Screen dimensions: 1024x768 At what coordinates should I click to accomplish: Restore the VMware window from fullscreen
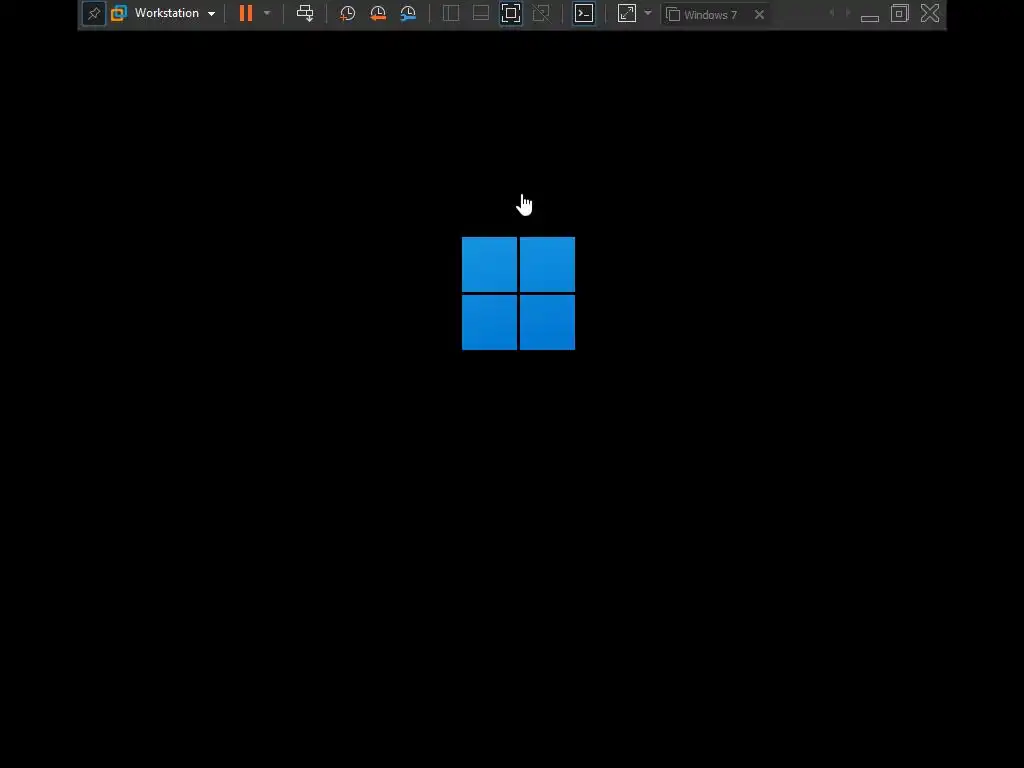tap(900, 13)
